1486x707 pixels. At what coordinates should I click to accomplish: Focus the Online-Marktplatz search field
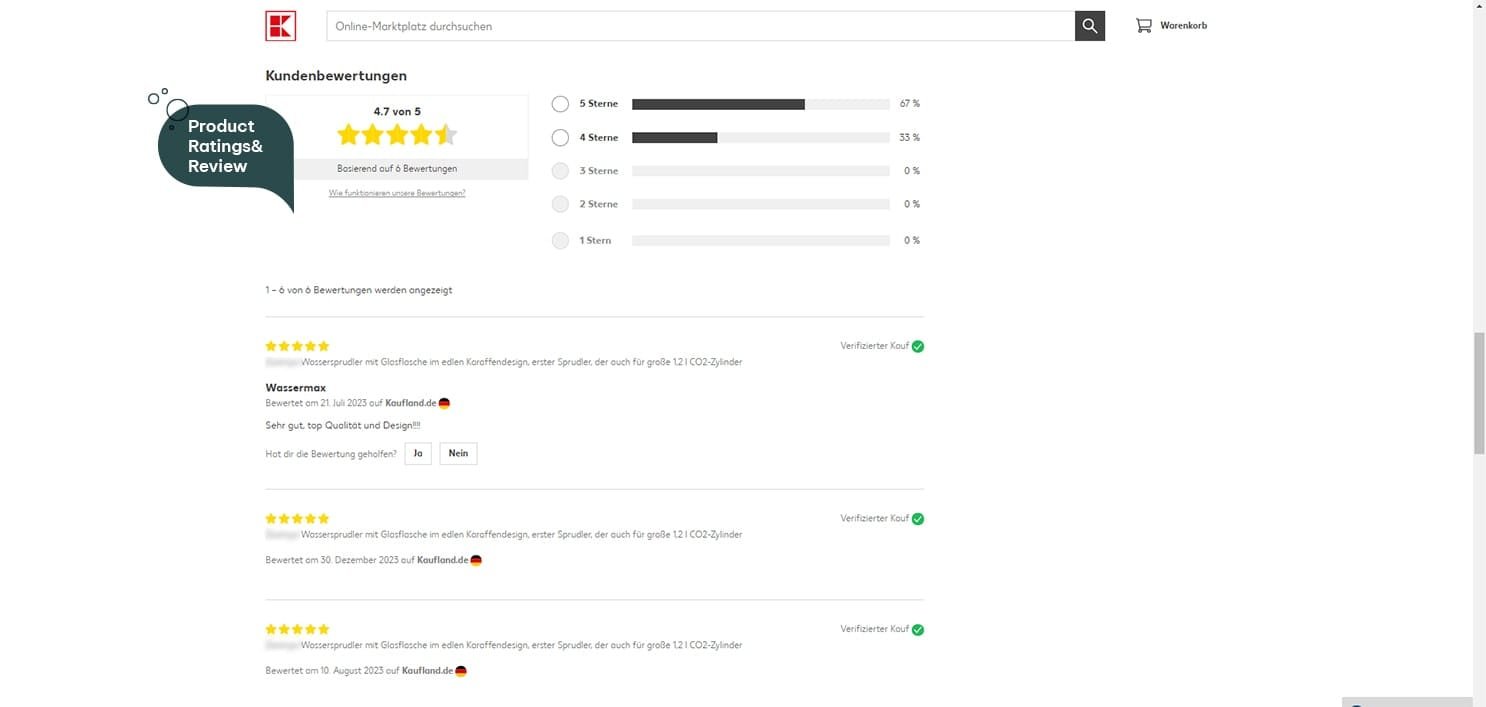point(700,26)
